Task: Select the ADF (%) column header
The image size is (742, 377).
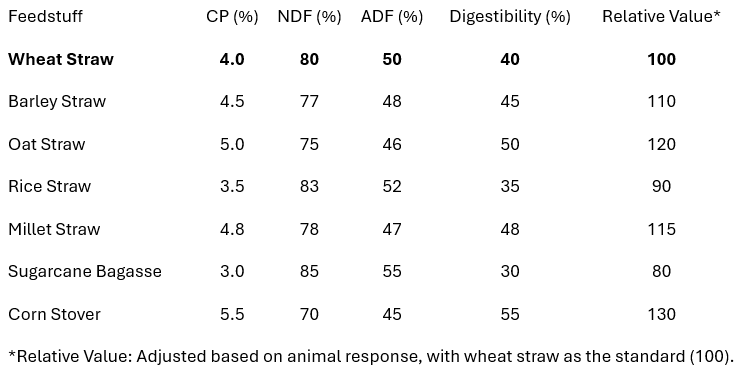Action: pos(392,17)
